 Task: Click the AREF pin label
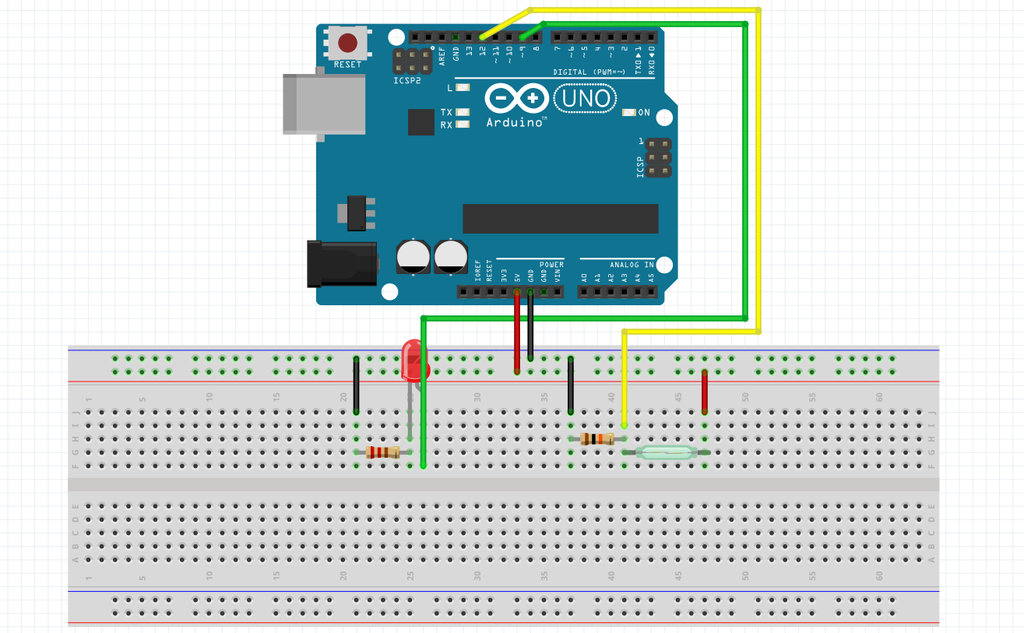point(442,55)
